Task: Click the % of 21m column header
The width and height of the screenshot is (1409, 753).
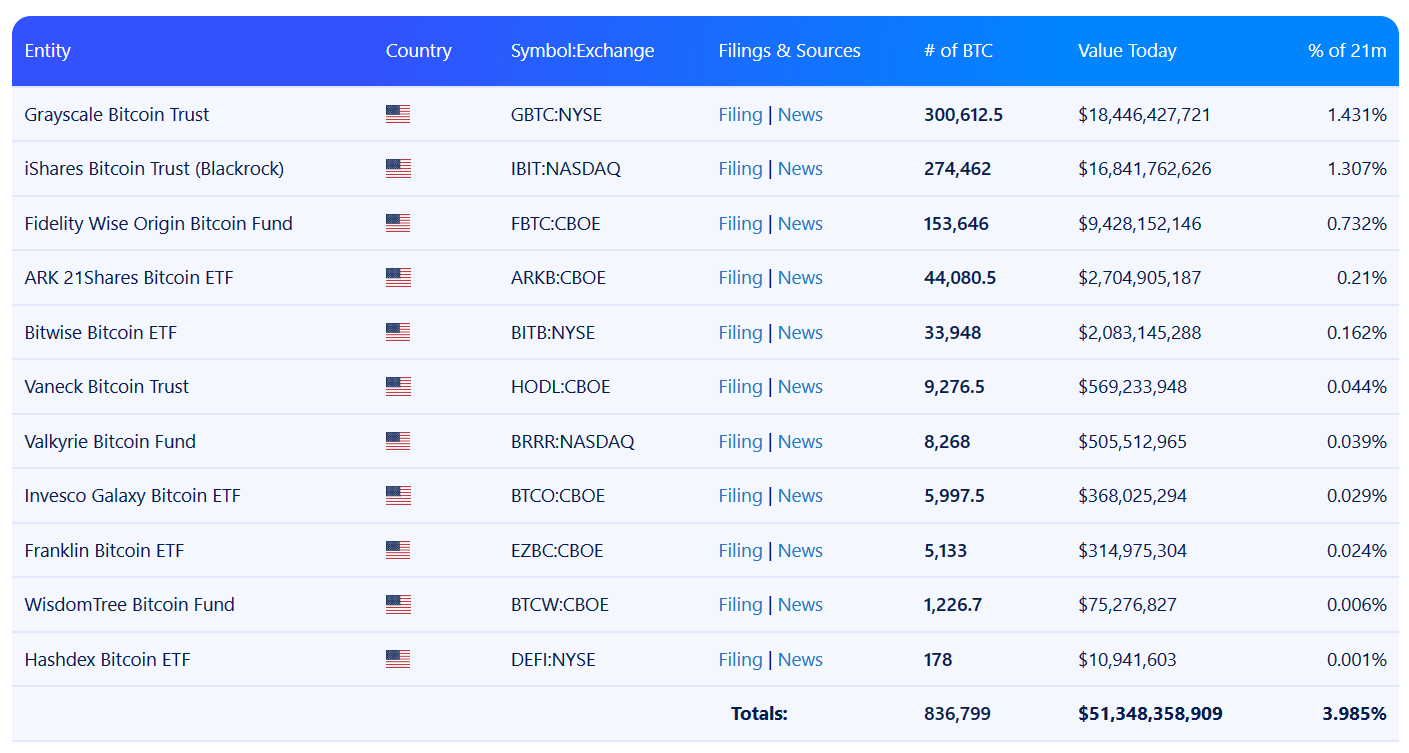Action: [x=1347, y=51]
